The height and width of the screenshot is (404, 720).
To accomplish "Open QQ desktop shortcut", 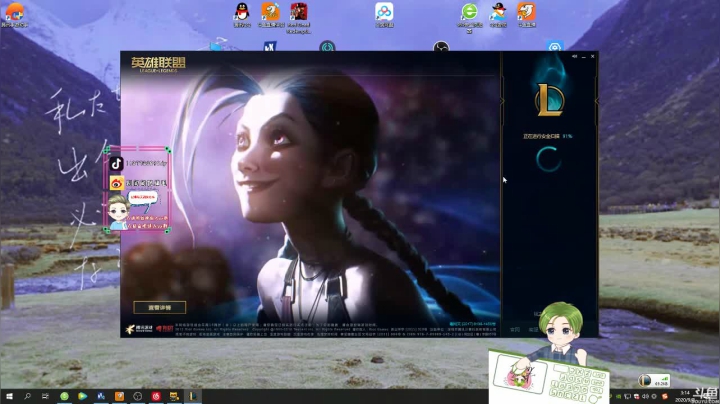I will pyautogui.click(x=242, y=15).
